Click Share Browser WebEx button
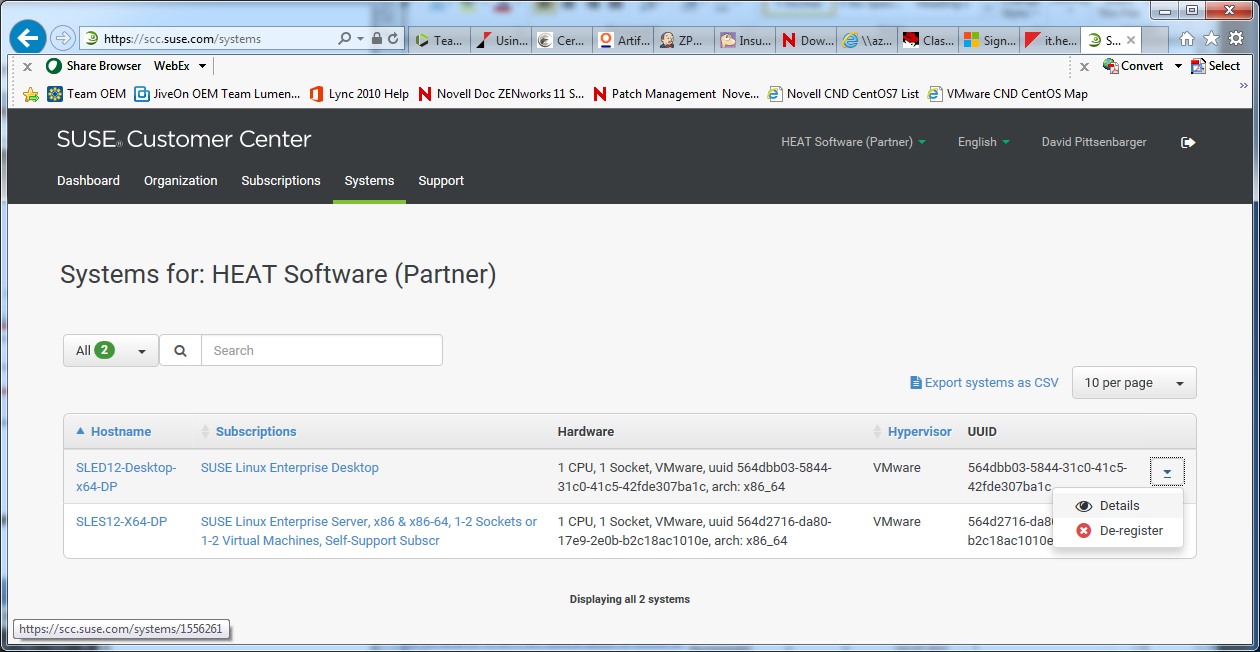1260x652 pixels. coord(94,66)
